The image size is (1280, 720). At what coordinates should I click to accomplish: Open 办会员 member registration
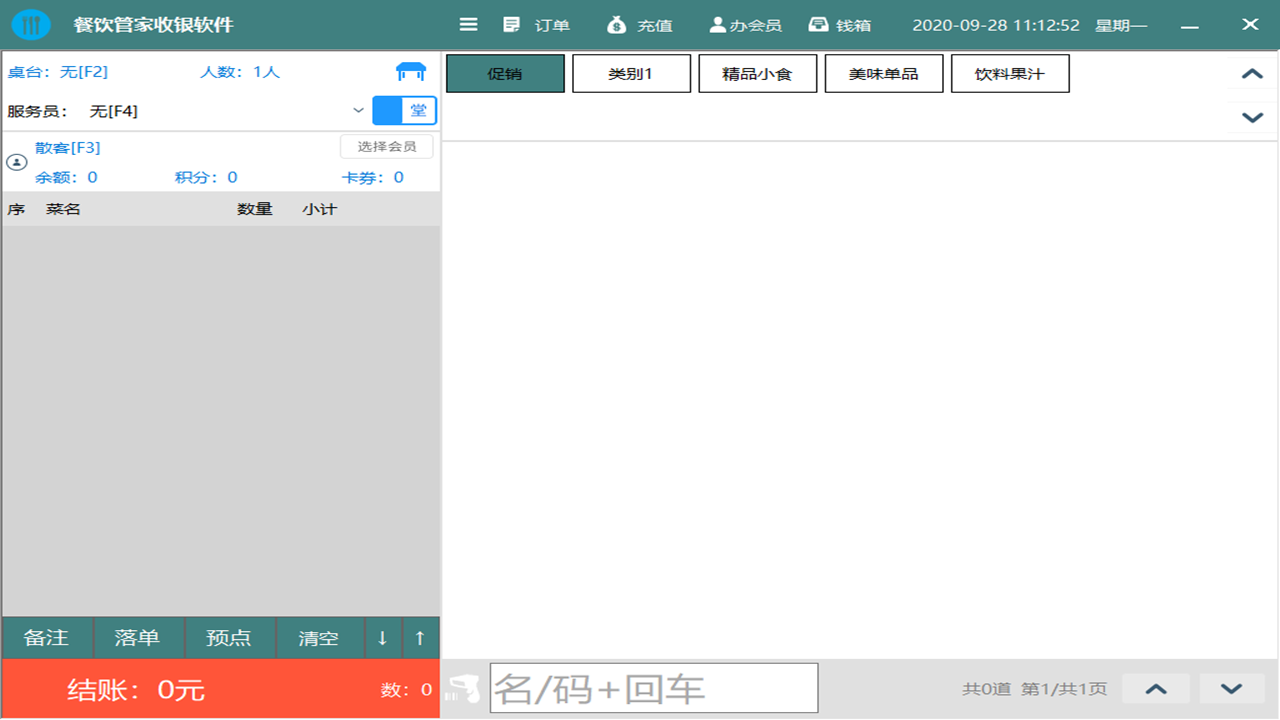pos(745,25)
